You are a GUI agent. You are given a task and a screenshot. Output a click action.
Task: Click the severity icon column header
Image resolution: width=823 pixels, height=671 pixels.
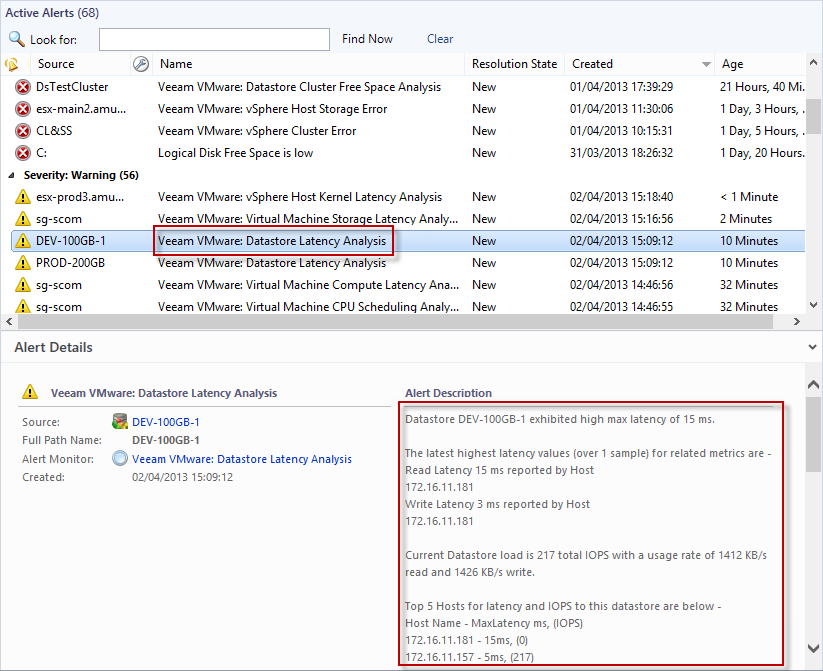(x=13, y=64)
